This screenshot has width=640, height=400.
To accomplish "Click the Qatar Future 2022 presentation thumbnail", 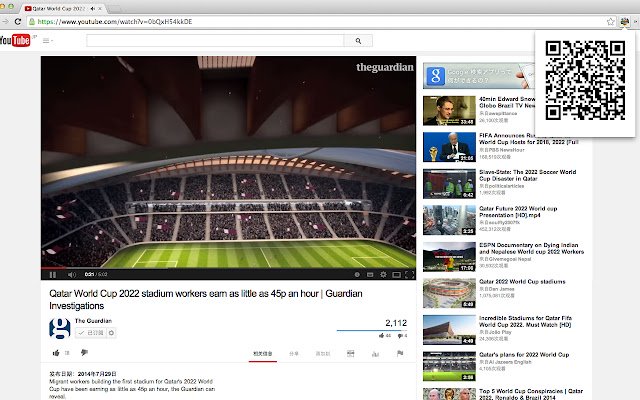I will [x=449, y=220].
